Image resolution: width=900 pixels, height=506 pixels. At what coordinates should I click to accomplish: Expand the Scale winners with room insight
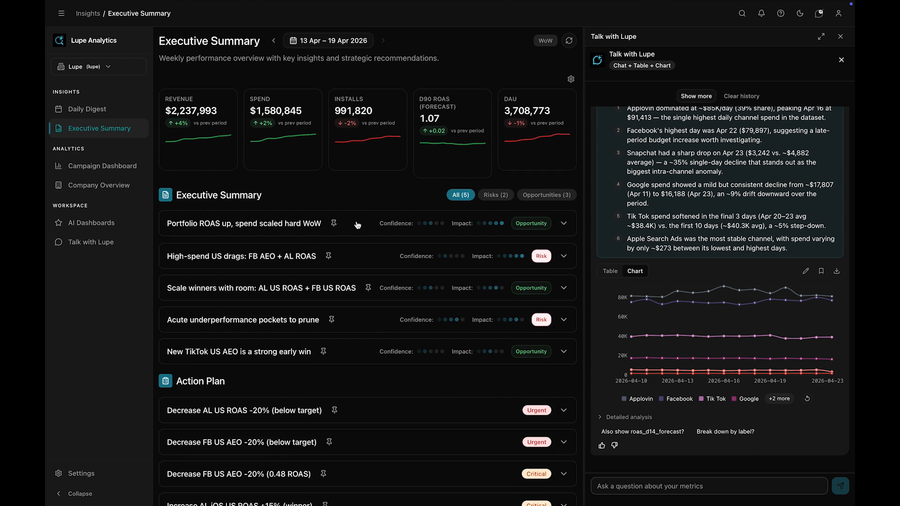pos(564,288)
